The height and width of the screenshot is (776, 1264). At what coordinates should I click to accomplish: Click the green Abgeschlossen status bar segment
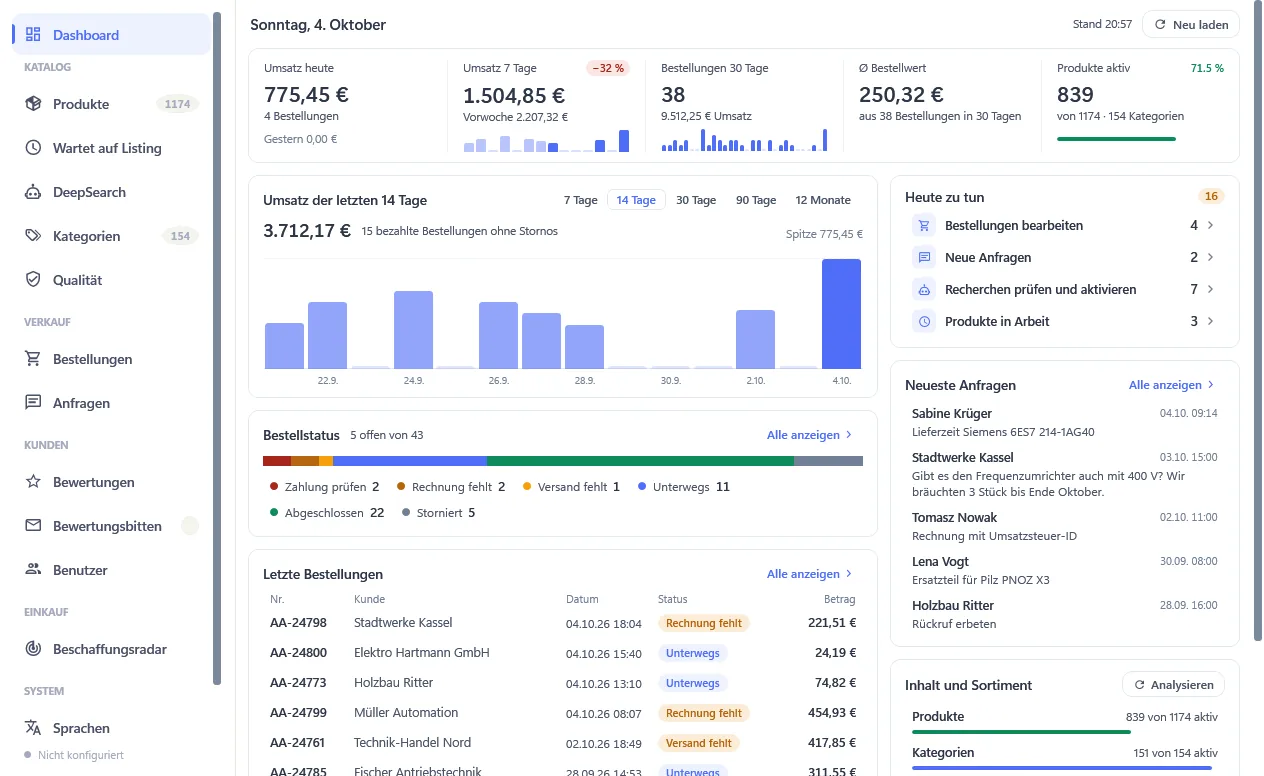pos(640,461)
